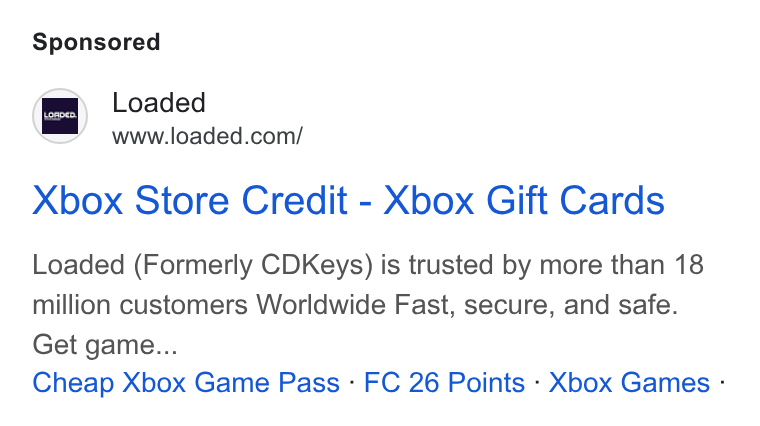Click '18' at the first description line's end

point(689,265)
